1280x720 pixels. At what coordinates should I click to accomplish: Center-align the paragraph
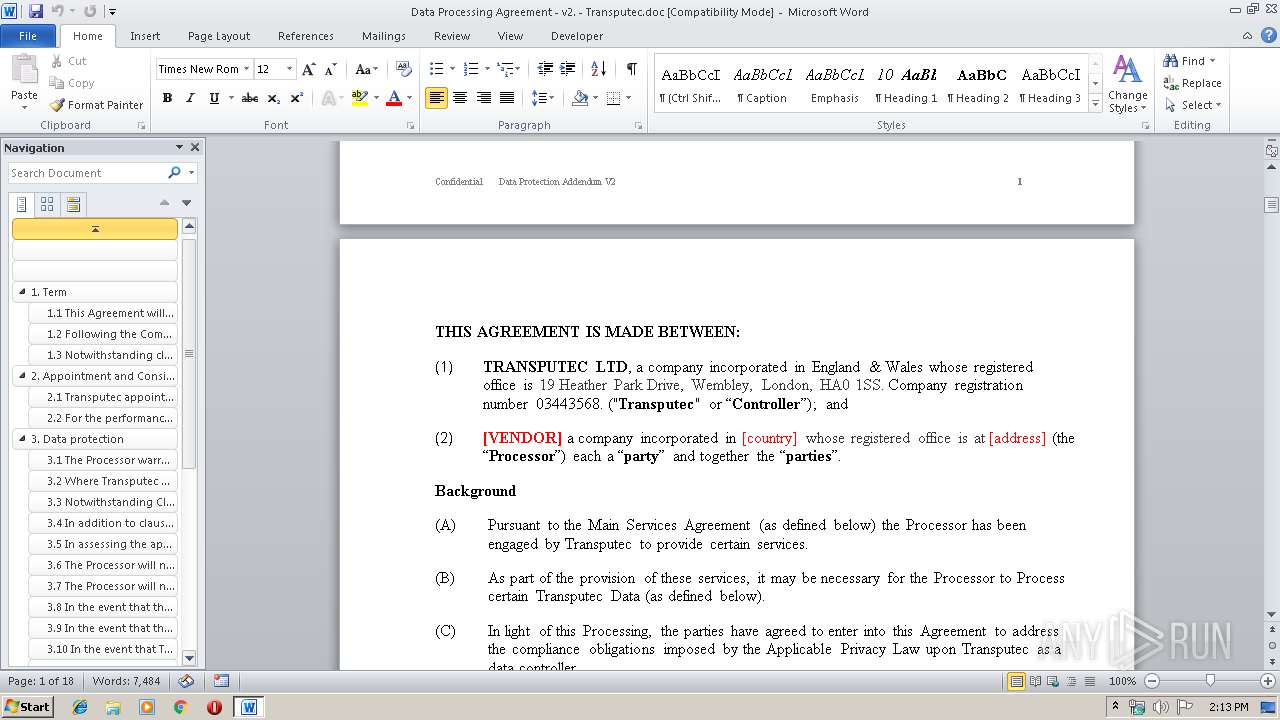tap(460, 98)
